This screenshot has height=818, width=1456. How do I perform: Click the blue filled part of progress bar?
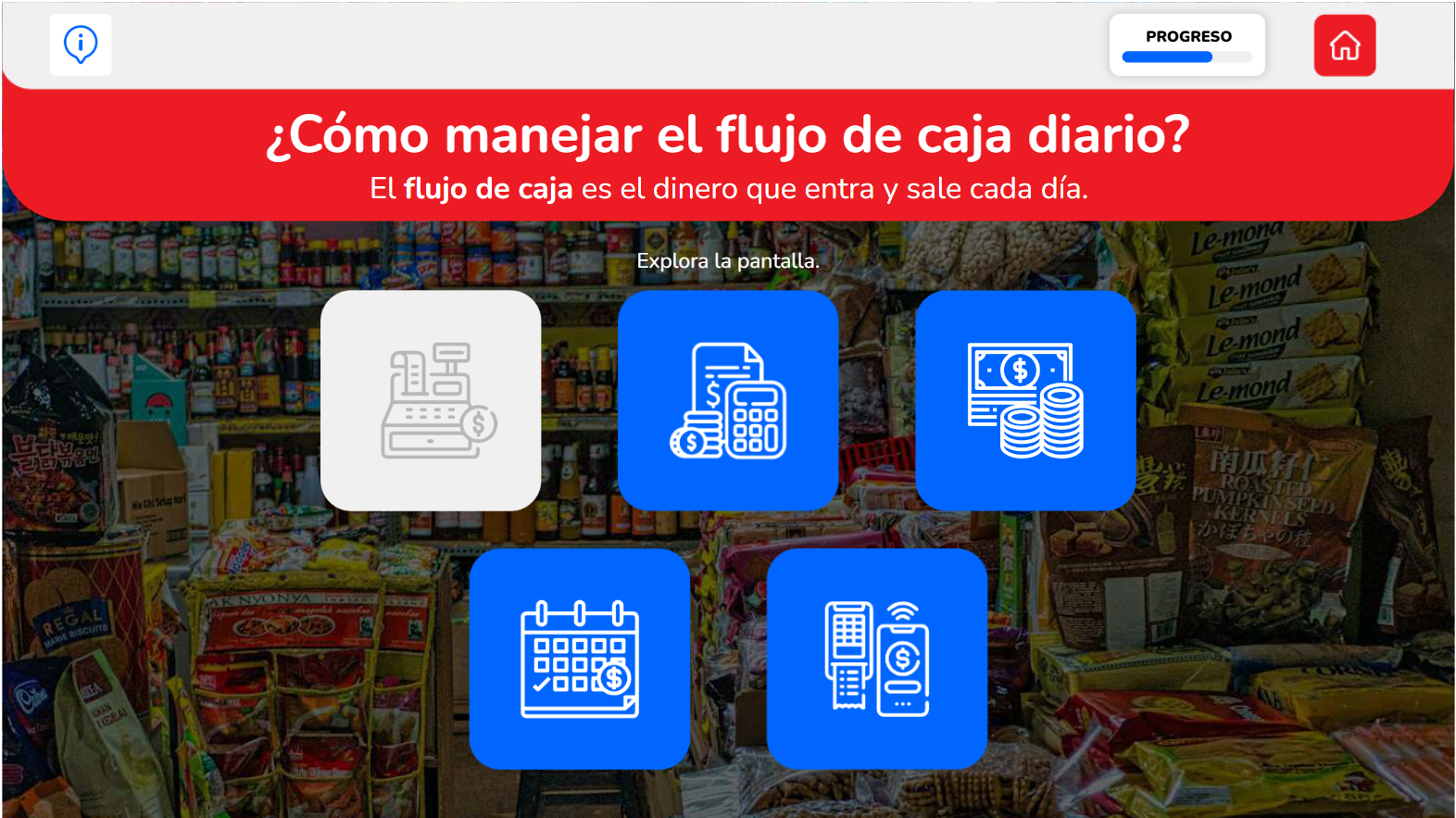[x=1167, y=57]
